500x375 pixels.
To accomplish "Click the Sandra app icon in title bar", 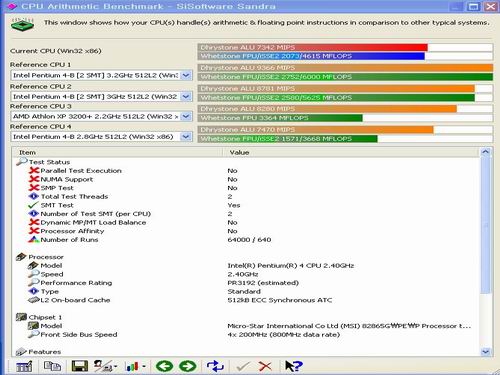I will point(11,6).
